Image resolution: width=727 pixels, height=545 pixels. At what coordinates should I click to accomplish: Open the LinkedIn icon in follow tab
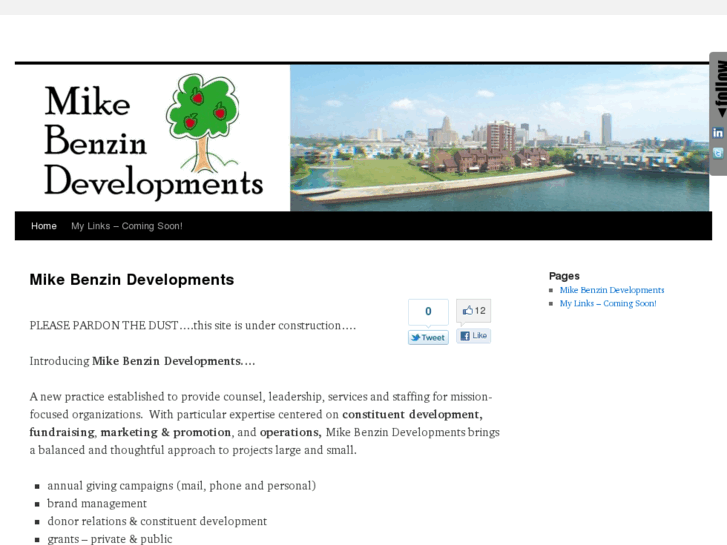pyautogui.click(x=718, y=133)
